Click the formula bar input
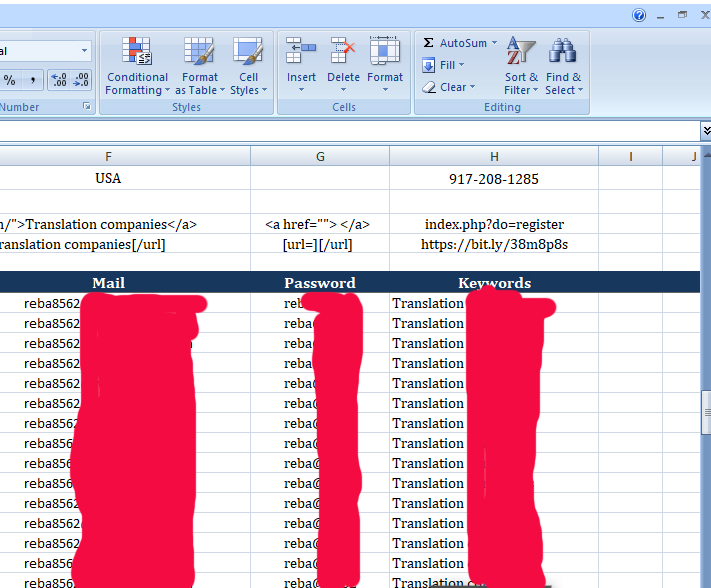This screenshot has width=711, height=588. (x=349, y=131)
